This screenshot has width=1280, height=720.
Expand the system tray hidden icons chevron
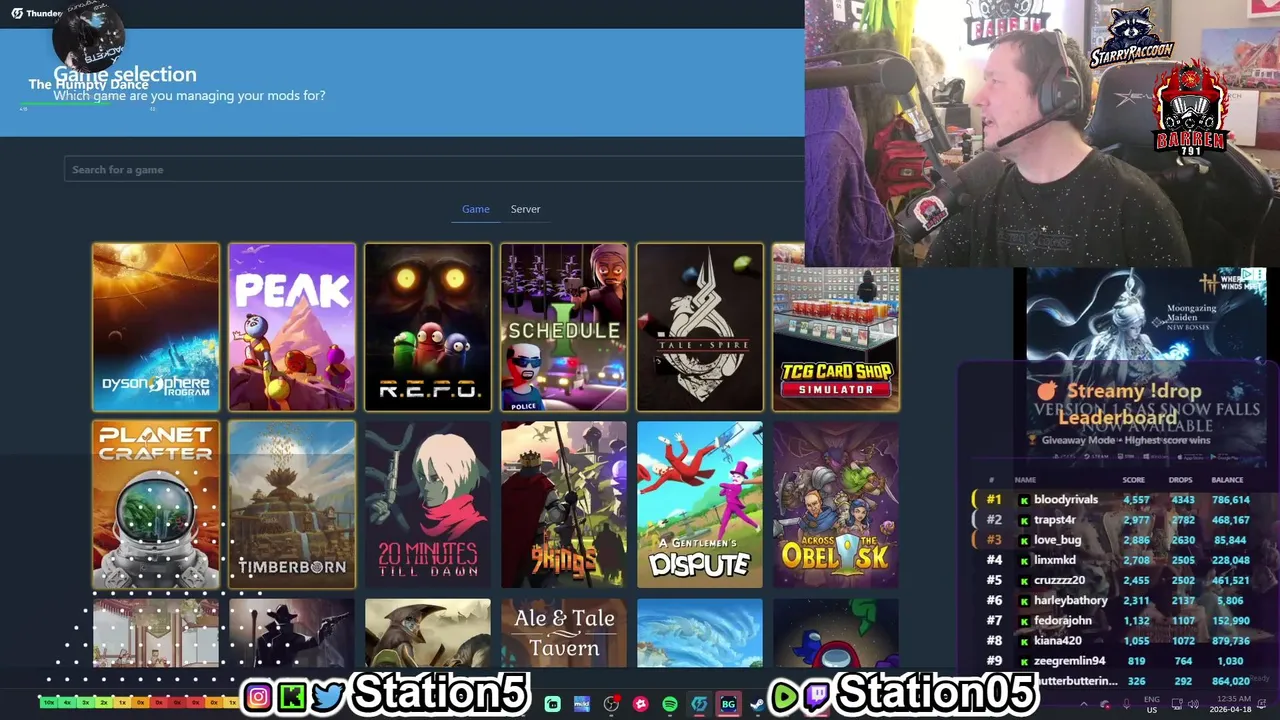coord(1084,704)
